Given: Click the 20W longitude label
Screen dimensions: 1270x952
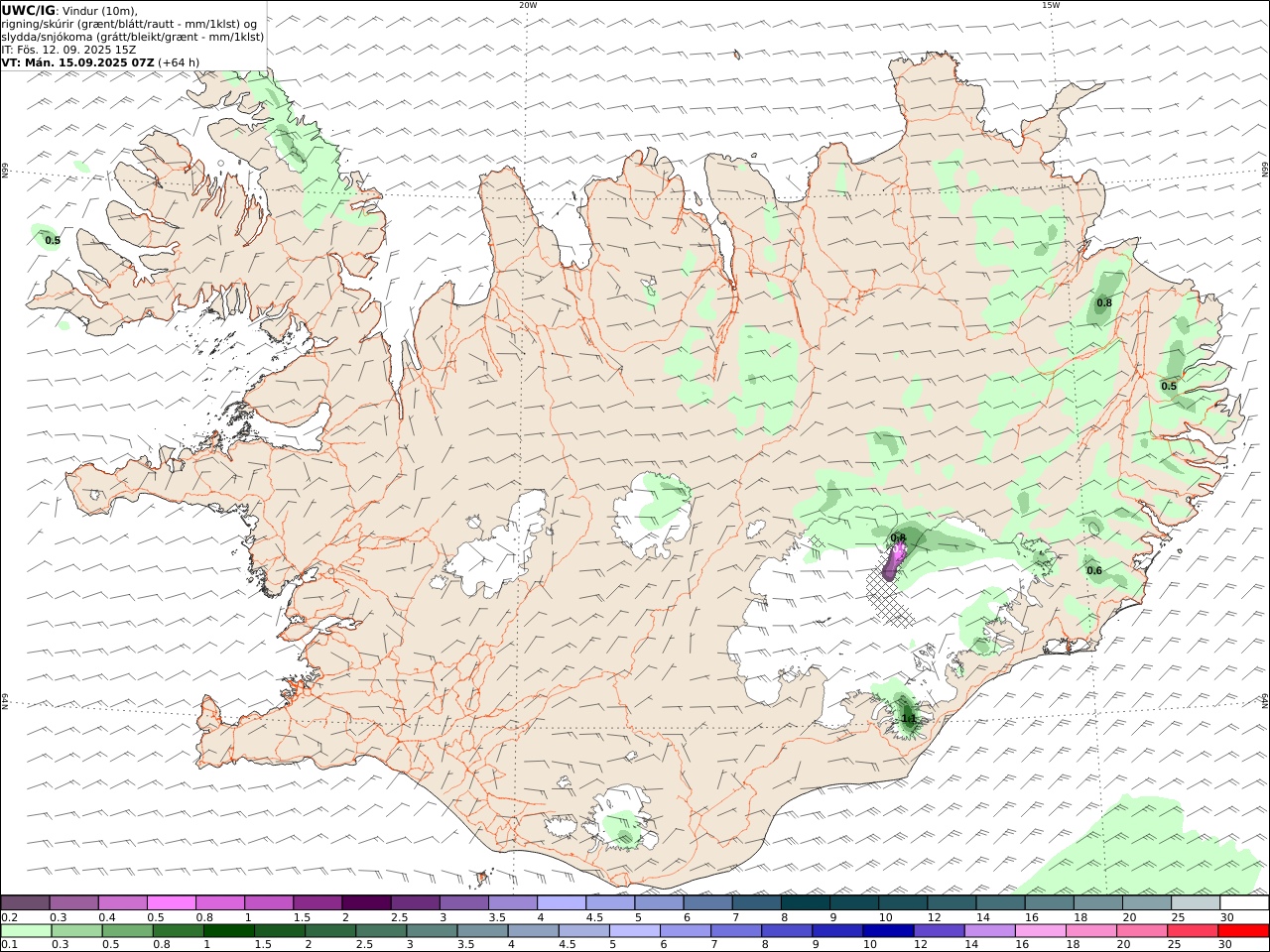Looking at the screenshot, I should (528, 5).
